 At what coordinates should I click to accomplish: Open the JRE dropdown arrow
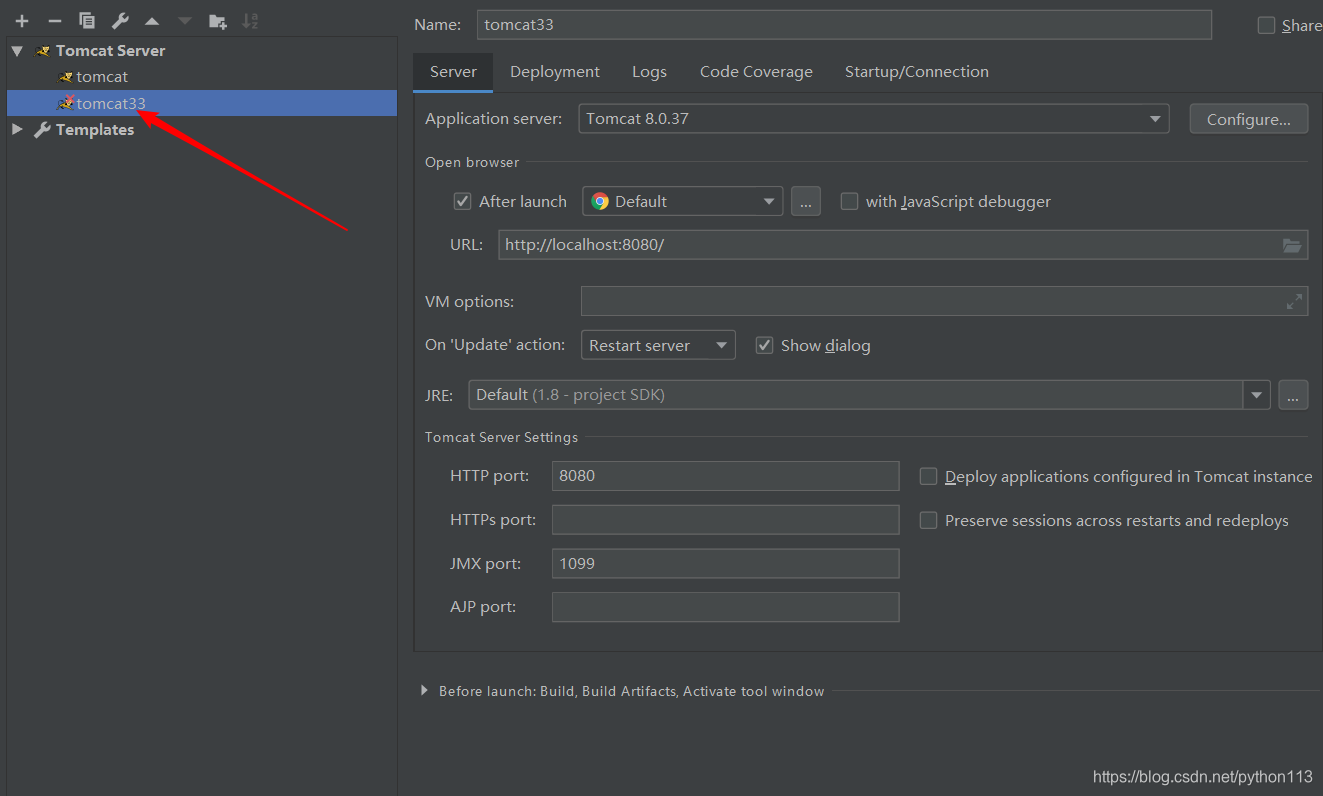pyautogui.click(x=1257, y=395)
